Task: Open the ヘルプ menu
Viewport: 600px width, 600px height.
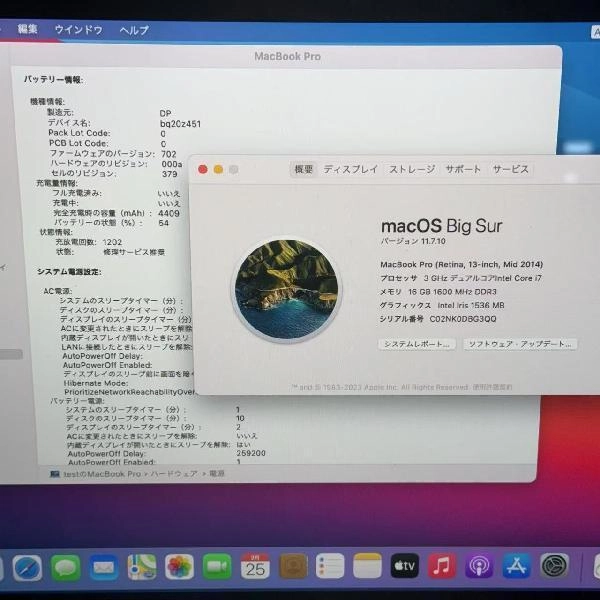Action: (134, 30)
